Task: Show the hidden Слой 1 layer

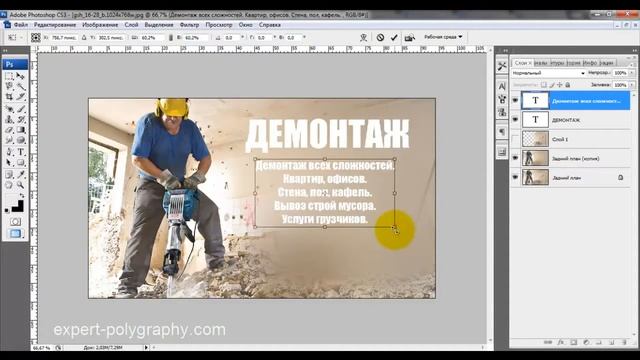Action: click(515, 139)
